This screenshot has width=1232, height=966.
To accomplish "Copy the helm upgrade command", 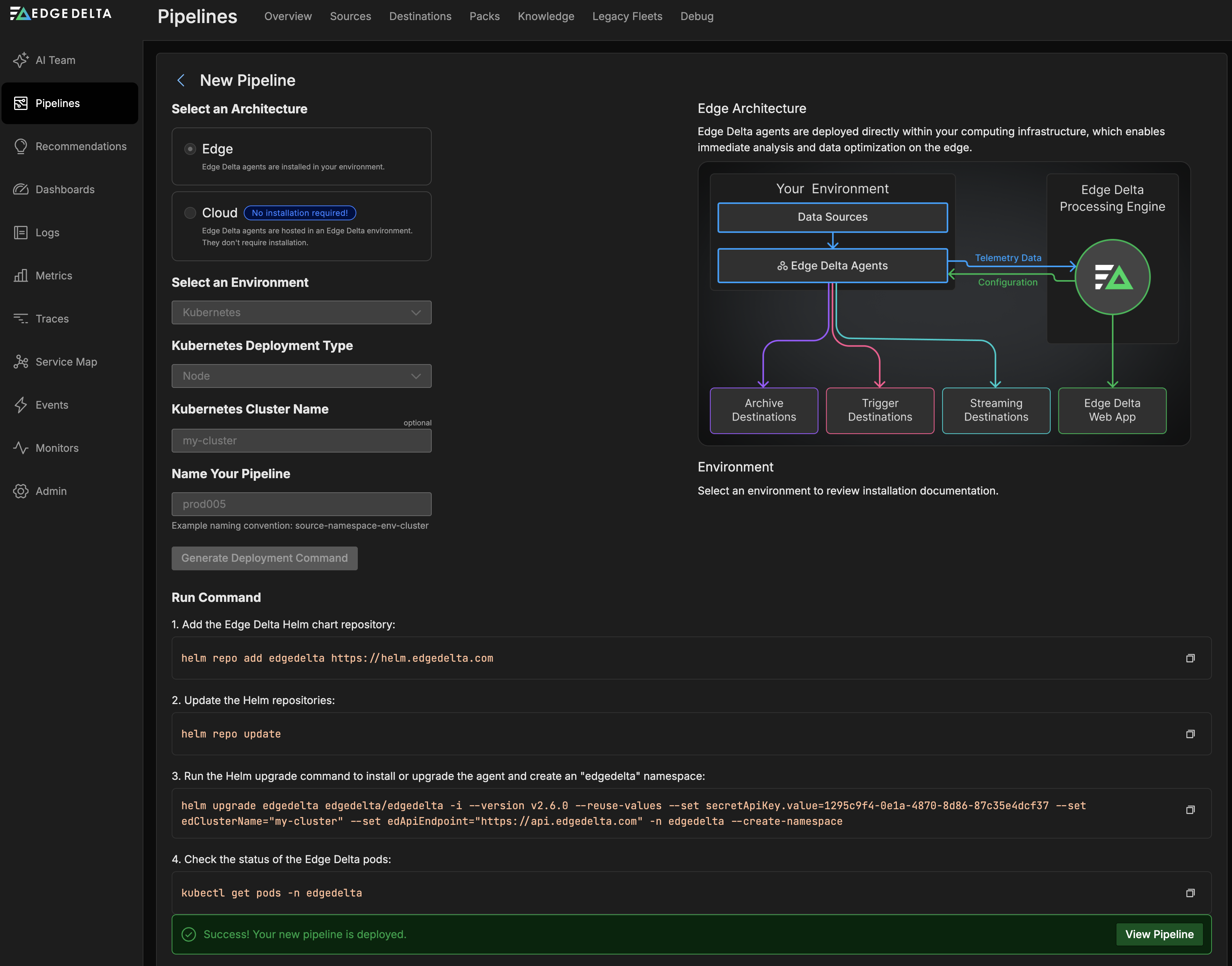I will coord(1190,810).
